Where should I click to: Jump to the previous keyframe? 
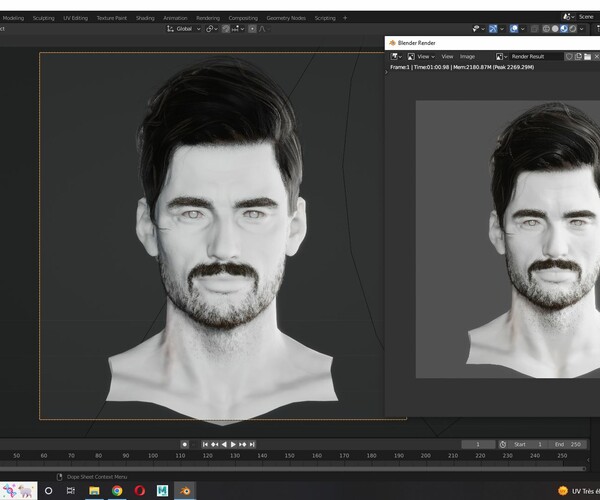(x=215, y=445)
